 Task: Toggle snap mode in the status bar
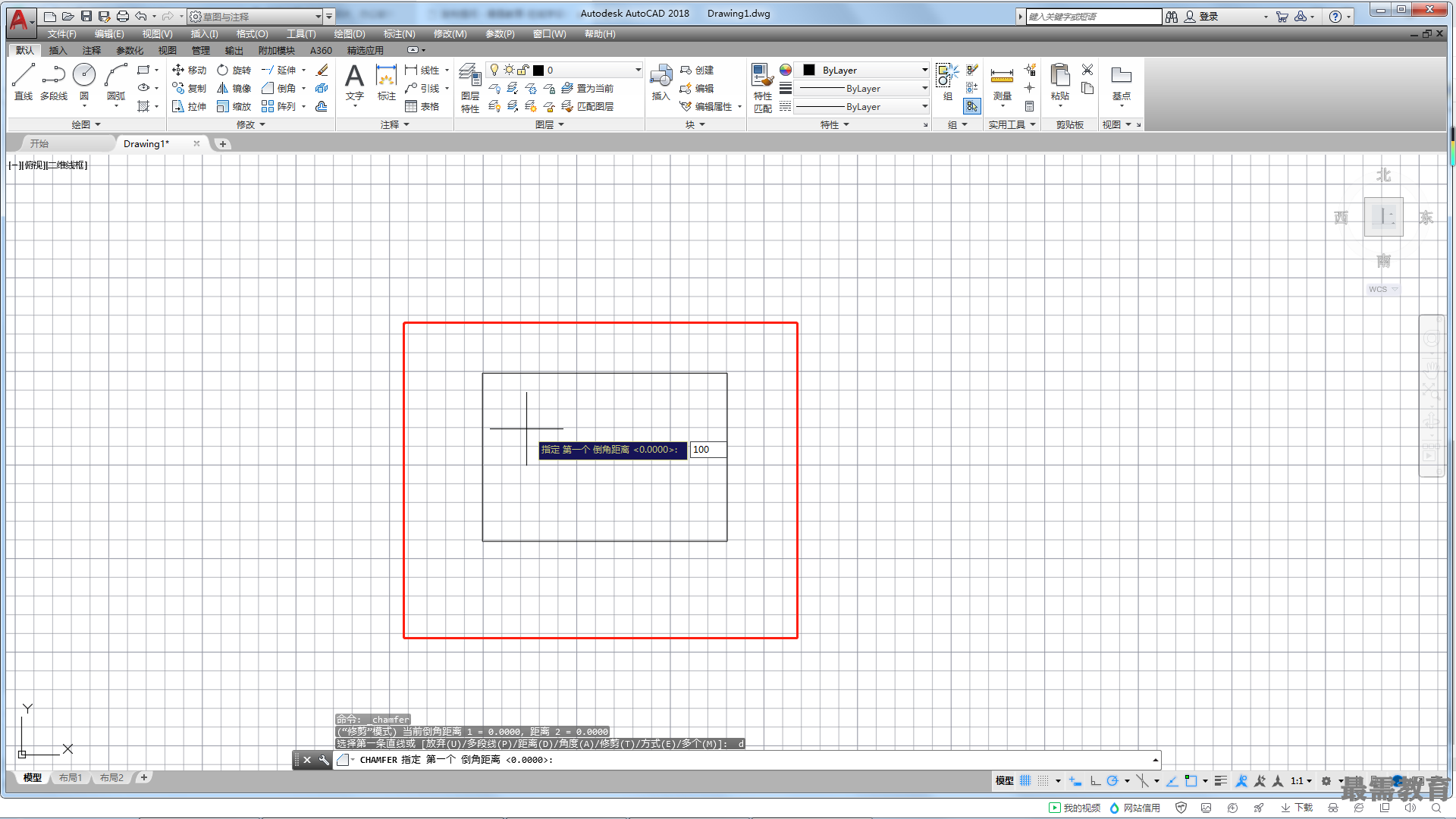click(x=1043, y=780)
